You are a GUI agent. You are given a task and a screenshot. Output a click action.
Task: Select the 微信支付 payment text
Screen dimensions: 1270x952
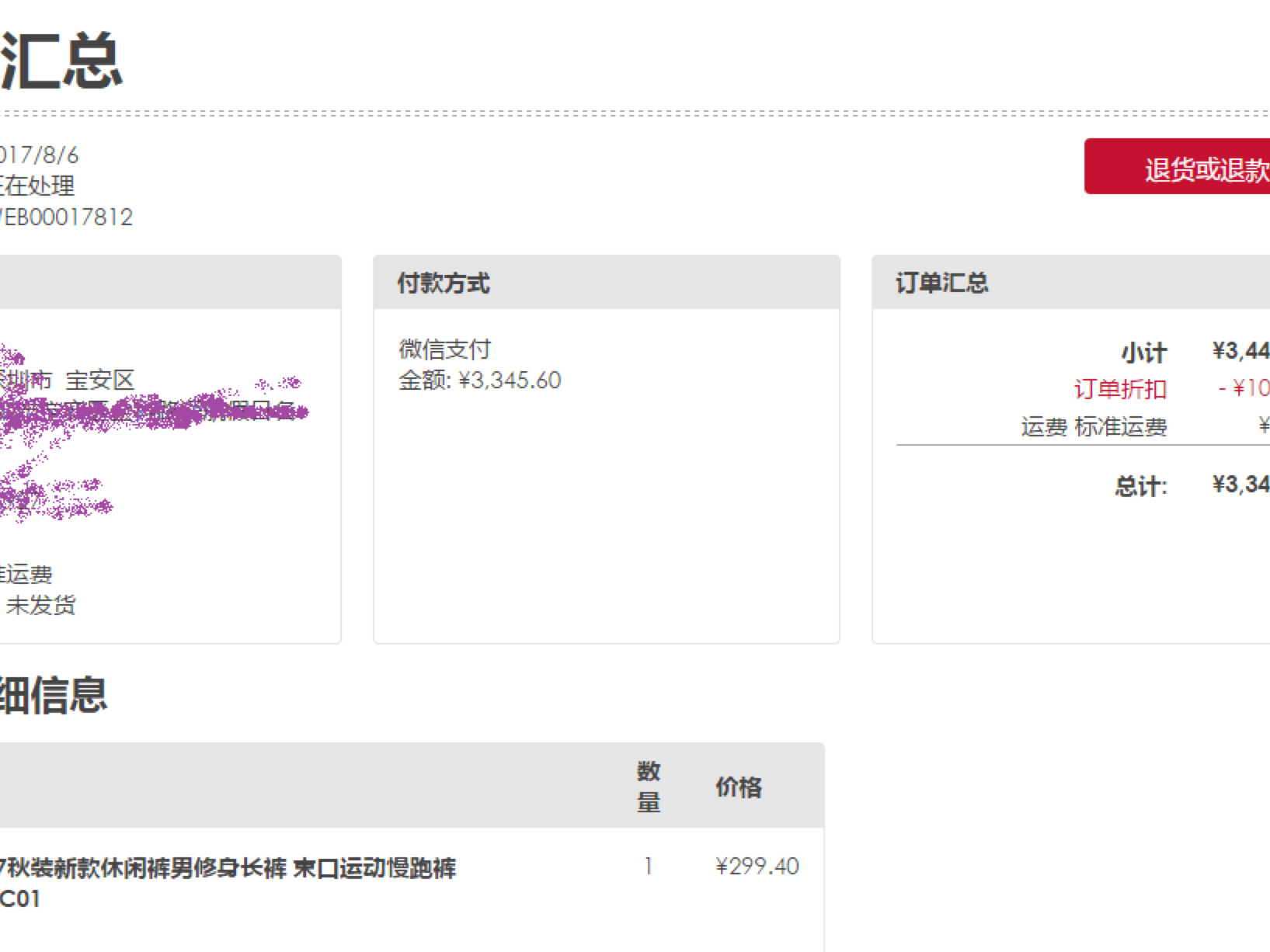click(445, 349)
